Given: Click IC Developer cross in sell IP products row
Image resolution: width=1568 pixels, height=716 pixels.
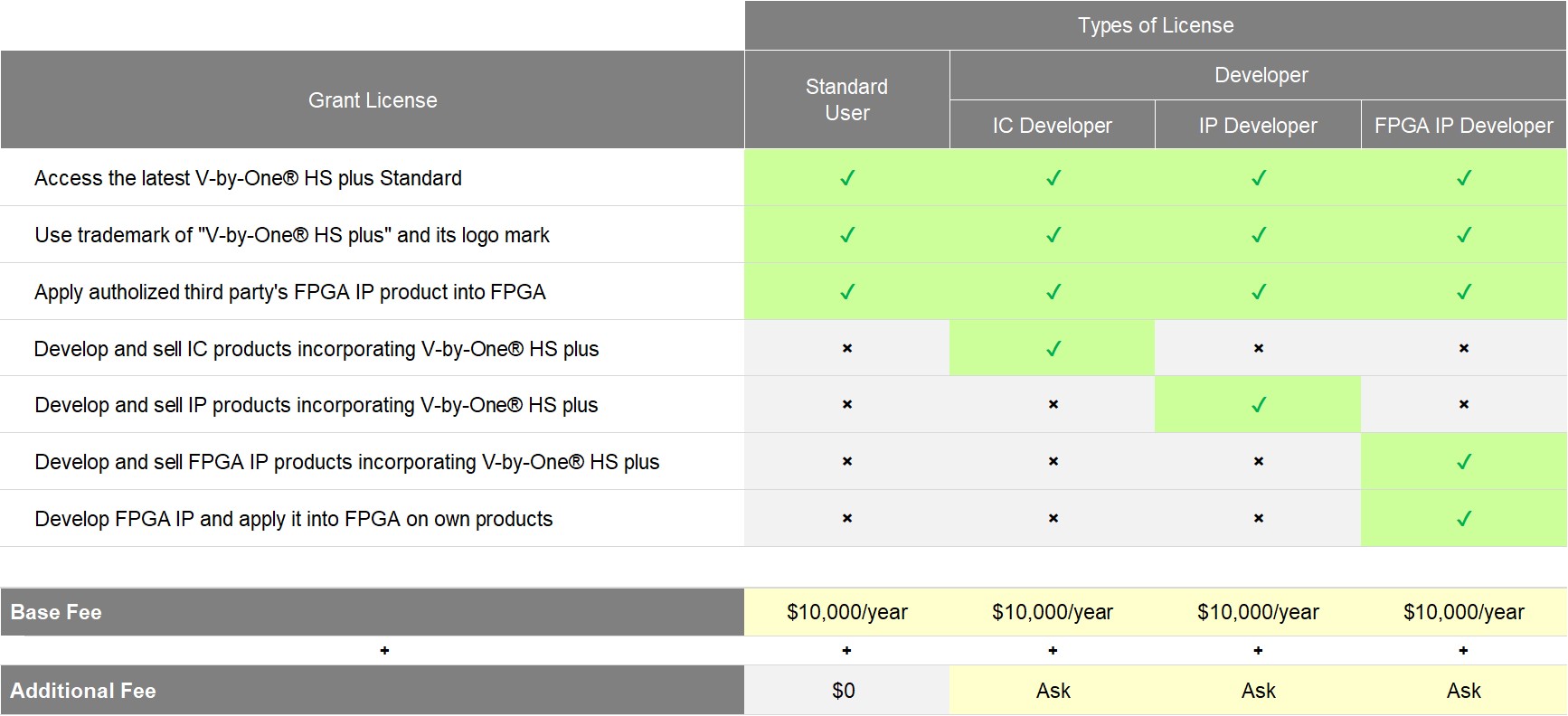Looking at the screenshot, I should click(1053, 404).
